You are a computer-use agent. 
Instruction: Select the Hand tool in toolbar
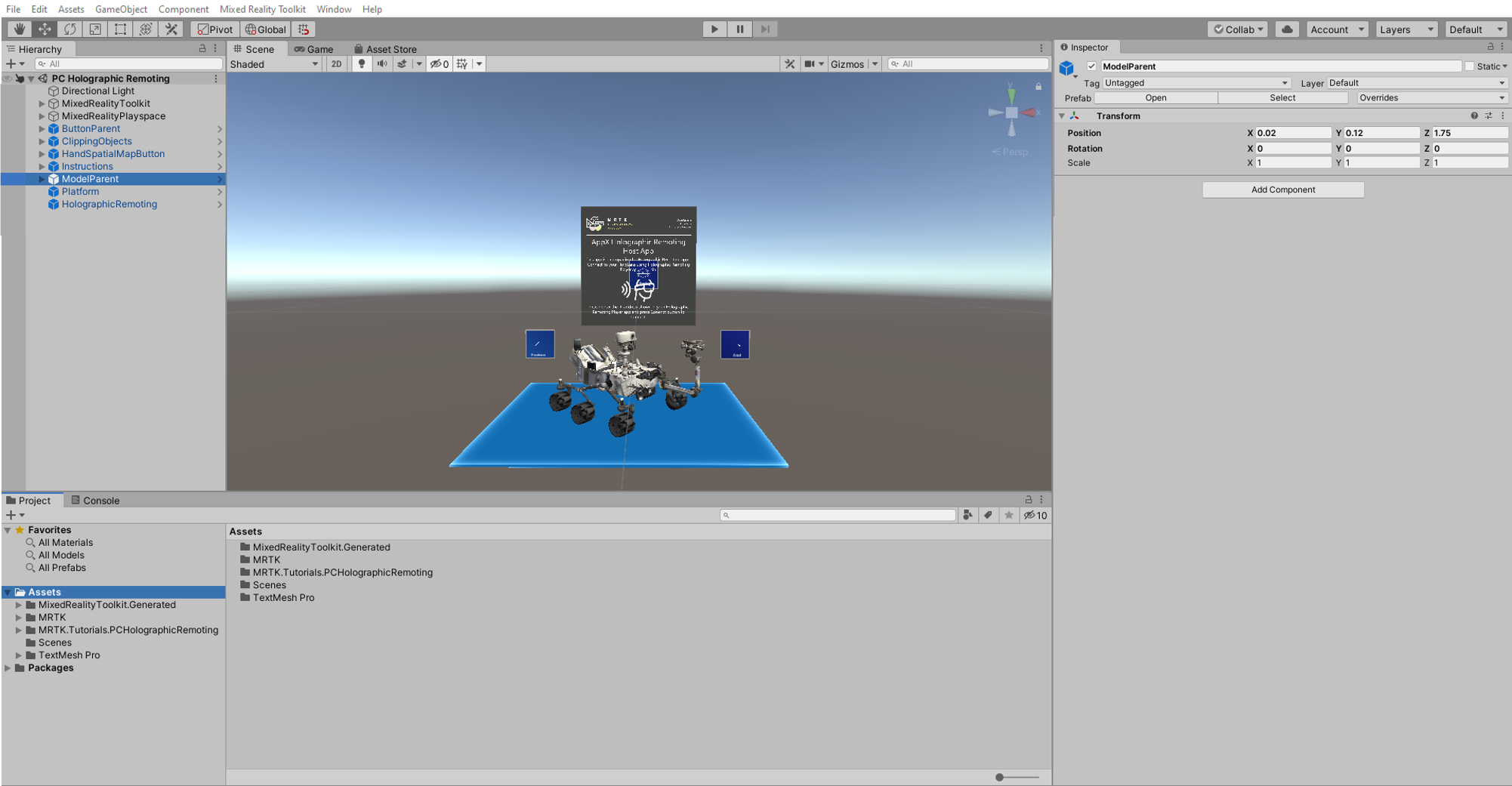pos(19,29)
